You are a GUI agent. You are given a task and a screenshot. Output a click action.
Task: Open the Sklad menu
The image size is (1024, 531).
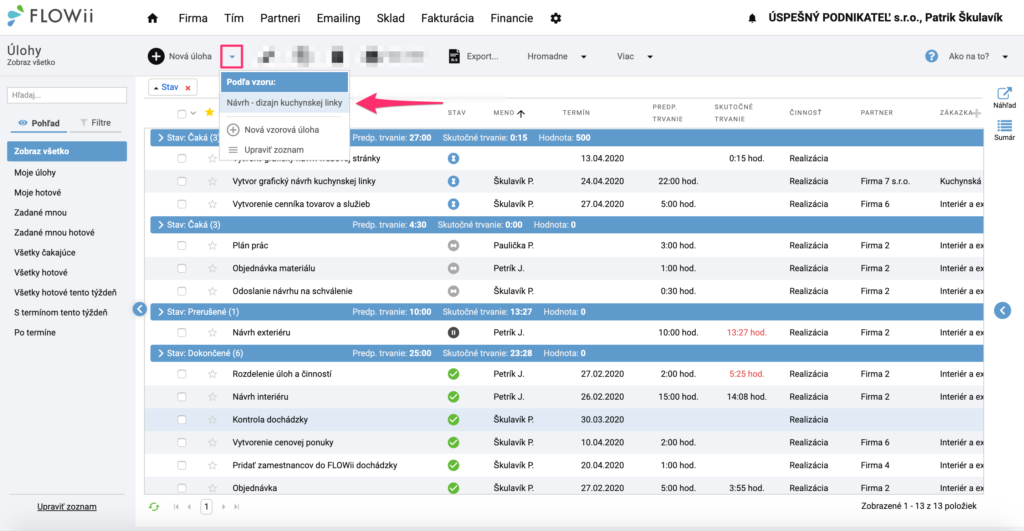[391, 18]
